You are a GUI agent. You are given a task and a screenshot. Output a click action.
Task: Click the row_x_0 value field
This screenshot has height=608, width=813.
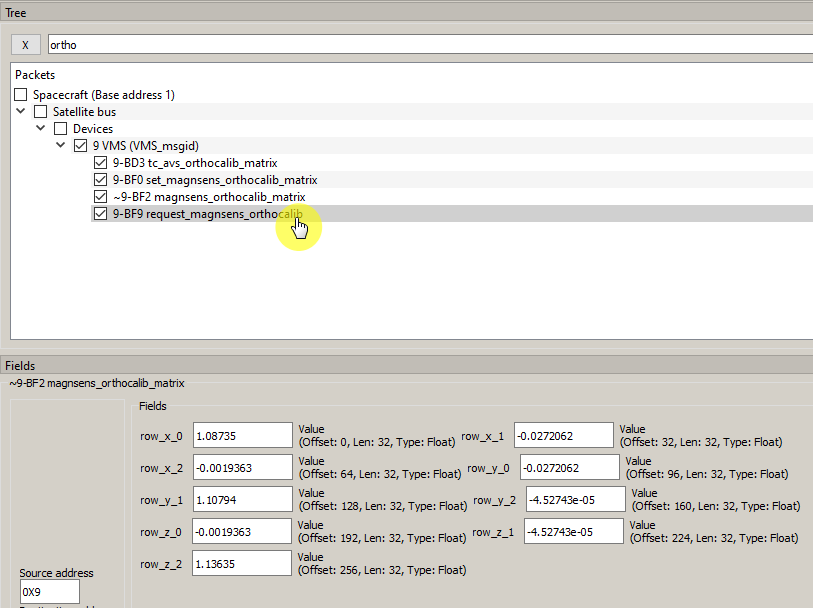242,435
